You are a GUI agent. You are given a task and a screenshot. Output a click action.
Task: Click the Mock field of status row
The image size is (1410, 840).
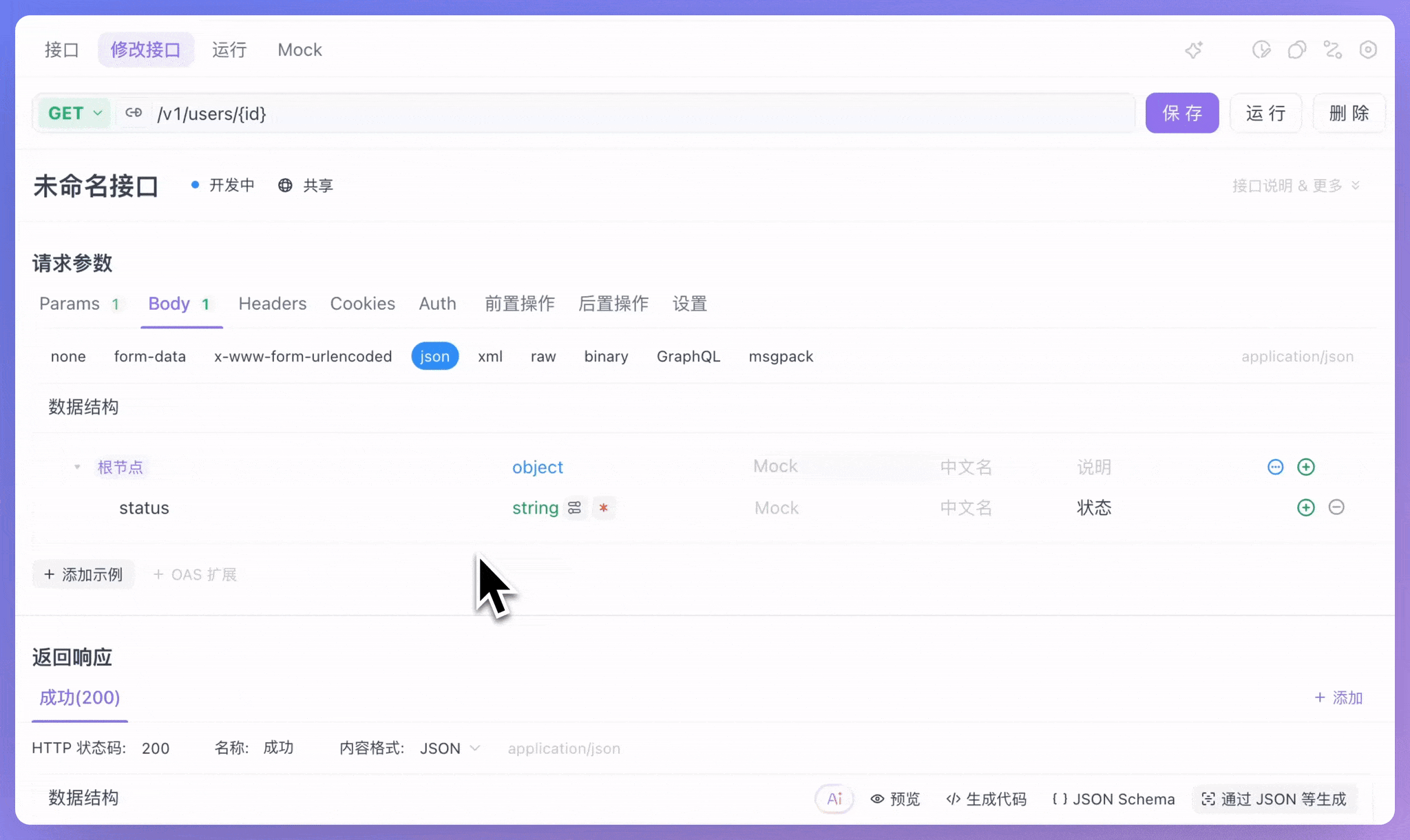click(x=826, y=508)
